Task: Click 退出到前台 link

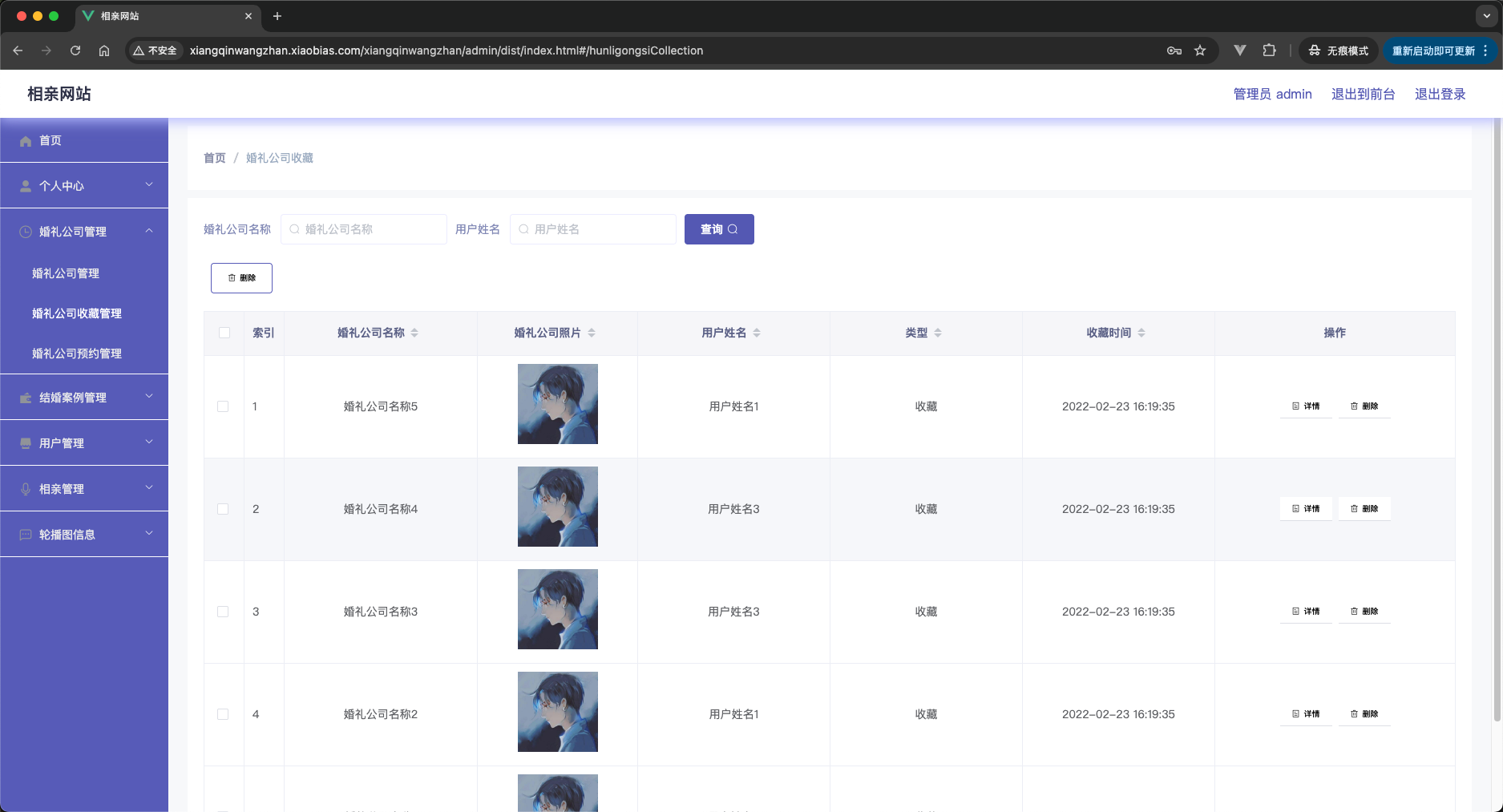Action: coord(1363,94)
